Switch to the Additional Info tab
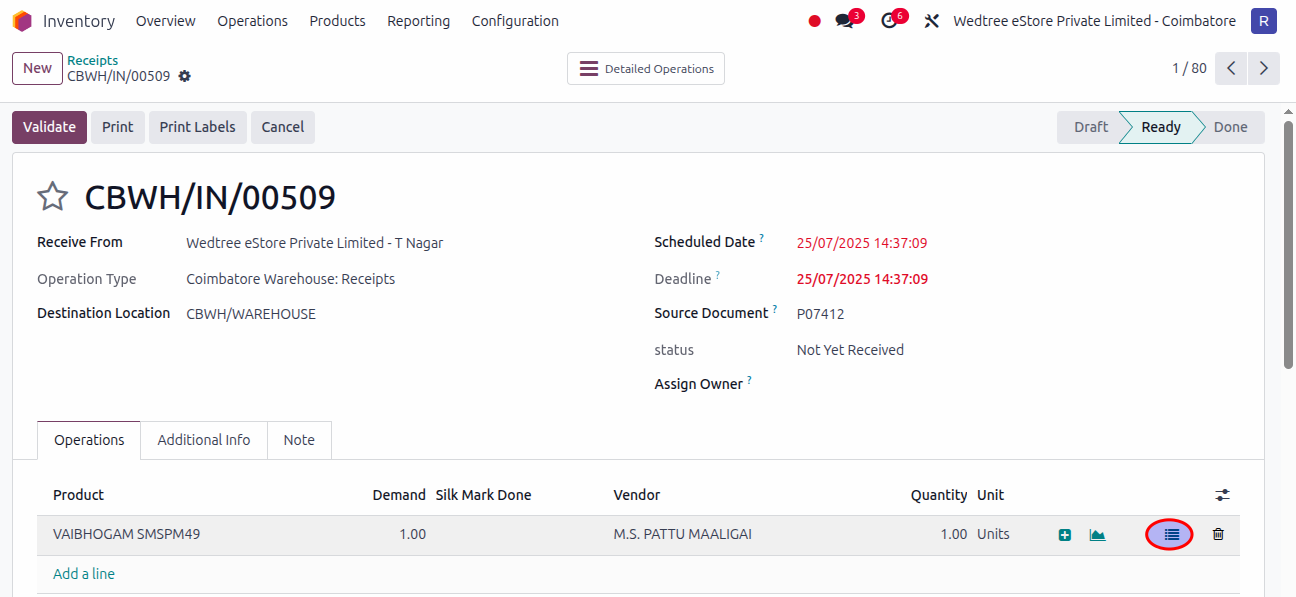The height and width of the screenshot is (597, 1296). click(204, 440)
